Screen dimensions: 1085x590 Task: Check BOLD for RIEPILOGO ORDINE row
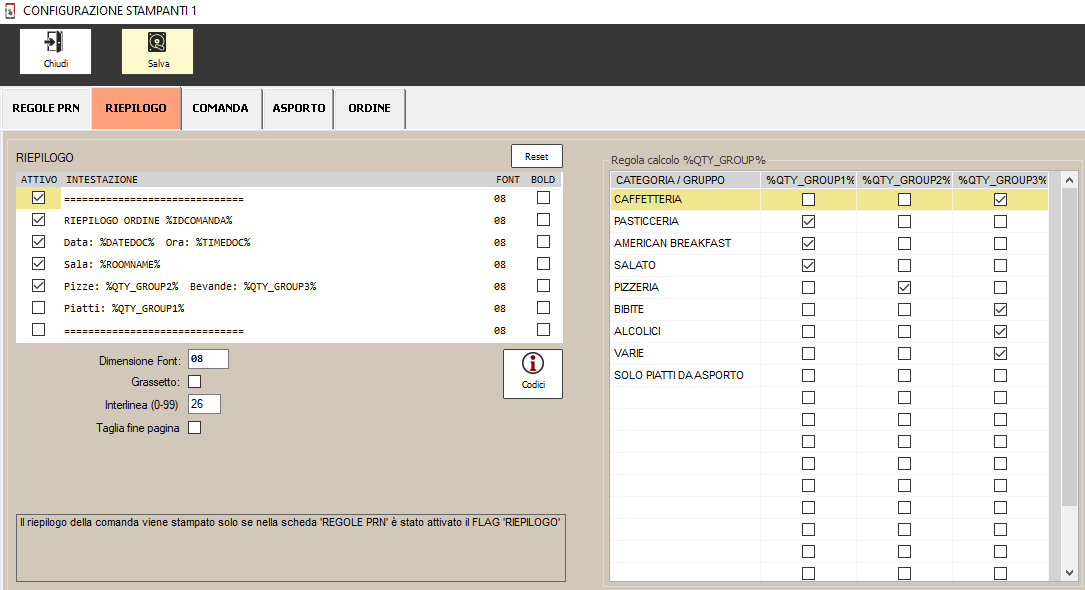(x=543, y=220)
